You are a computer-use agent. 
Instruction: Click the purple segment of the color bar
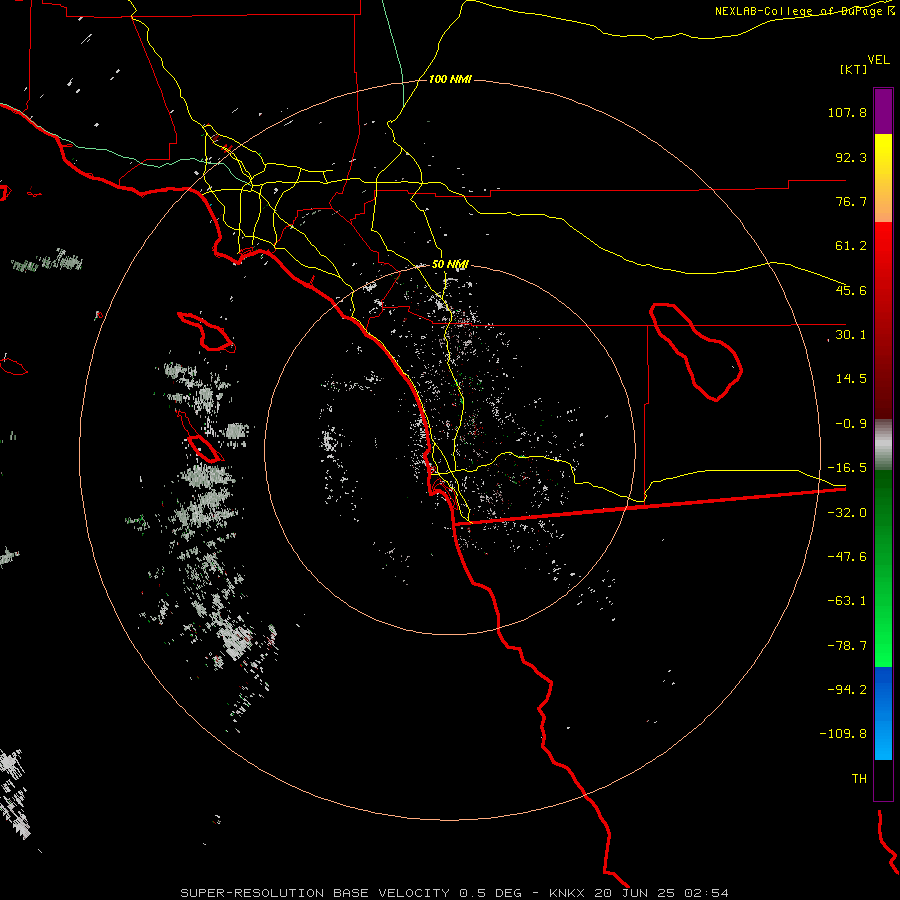click(x=883, y=111)
